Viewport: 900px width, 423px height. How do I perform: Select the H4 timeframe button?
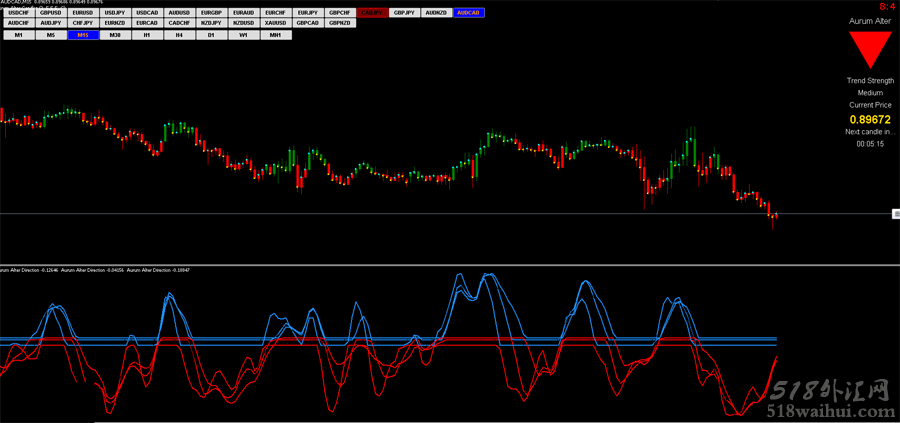[x=179, y=35]
